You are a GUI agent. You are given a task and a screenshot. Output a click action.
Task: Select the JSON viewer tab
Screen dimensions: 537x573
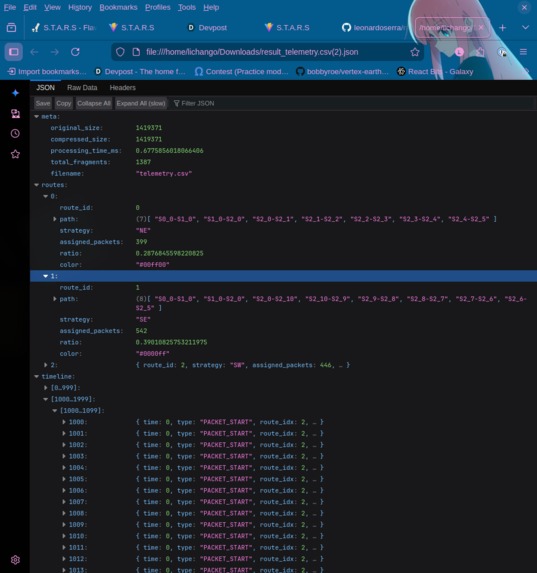(45, 88)
